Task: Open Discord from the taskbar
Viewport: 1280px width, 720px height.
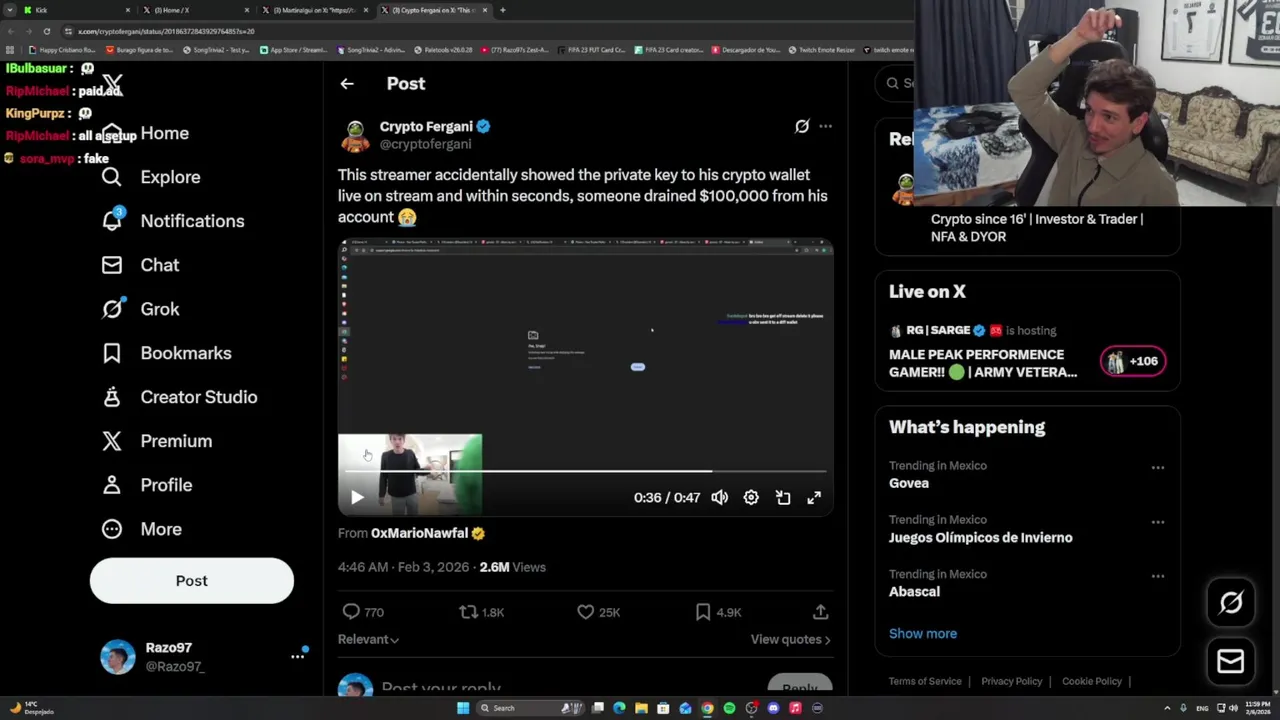Action: [x=773, y=708]
